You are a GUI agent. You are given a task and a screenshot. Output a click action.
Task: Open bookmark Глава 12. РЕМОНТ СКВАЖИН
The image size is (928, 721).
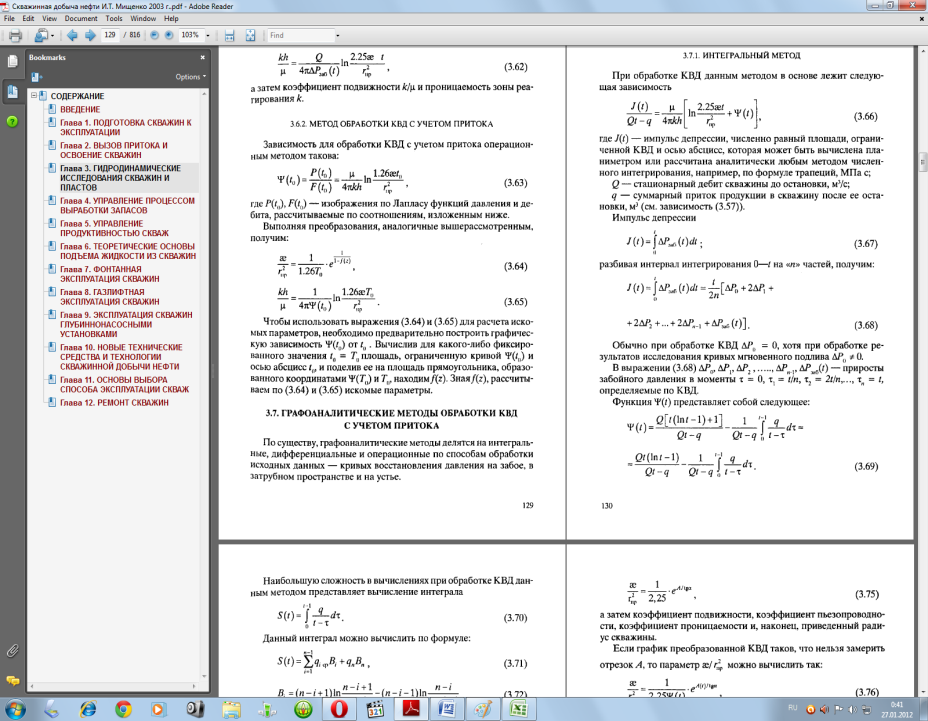pyautogui.click(x=114, y=403)
